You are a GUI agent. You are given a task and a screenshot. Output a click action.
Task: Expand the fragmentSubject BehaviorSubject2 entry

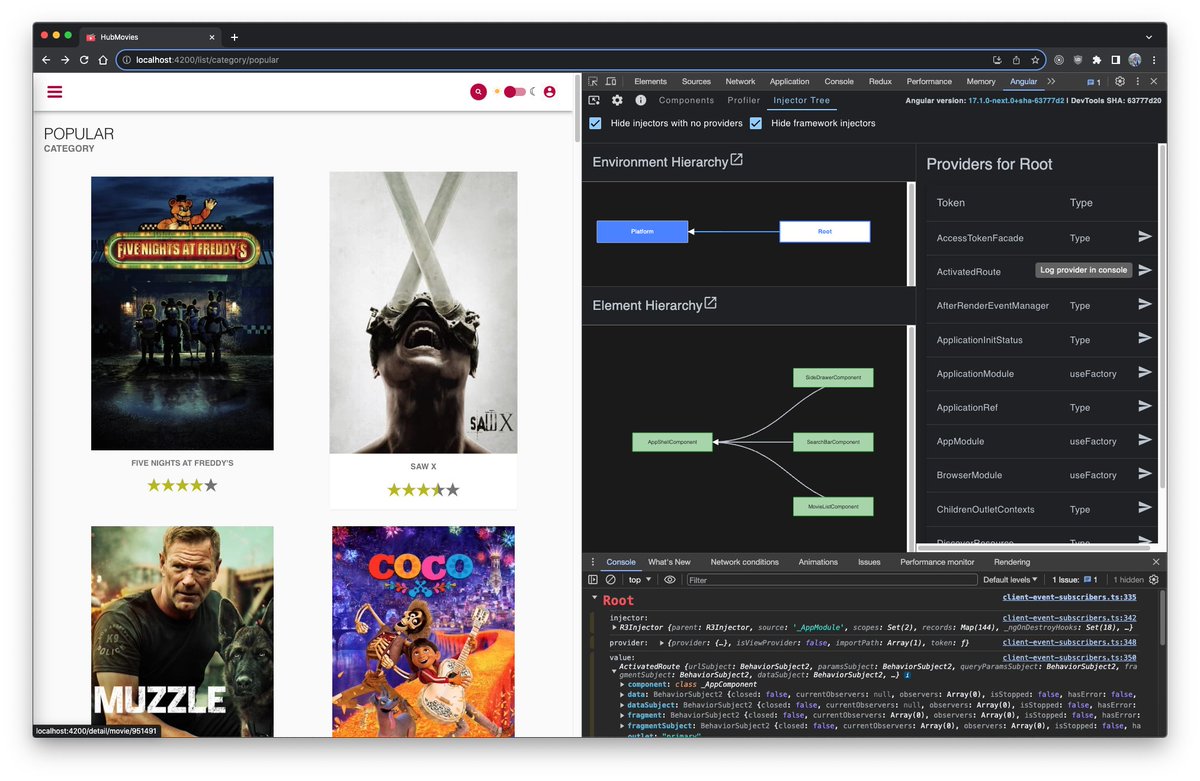click(623, 726)
